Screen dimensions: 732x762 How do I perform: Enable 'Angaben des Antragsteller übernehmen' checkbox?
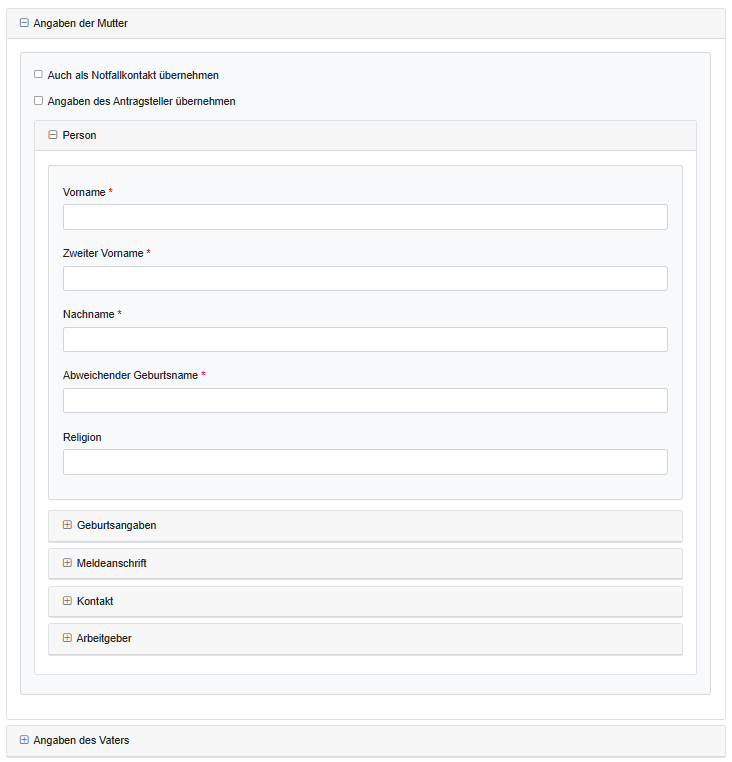pyautogui.click(x=38, y=100)
